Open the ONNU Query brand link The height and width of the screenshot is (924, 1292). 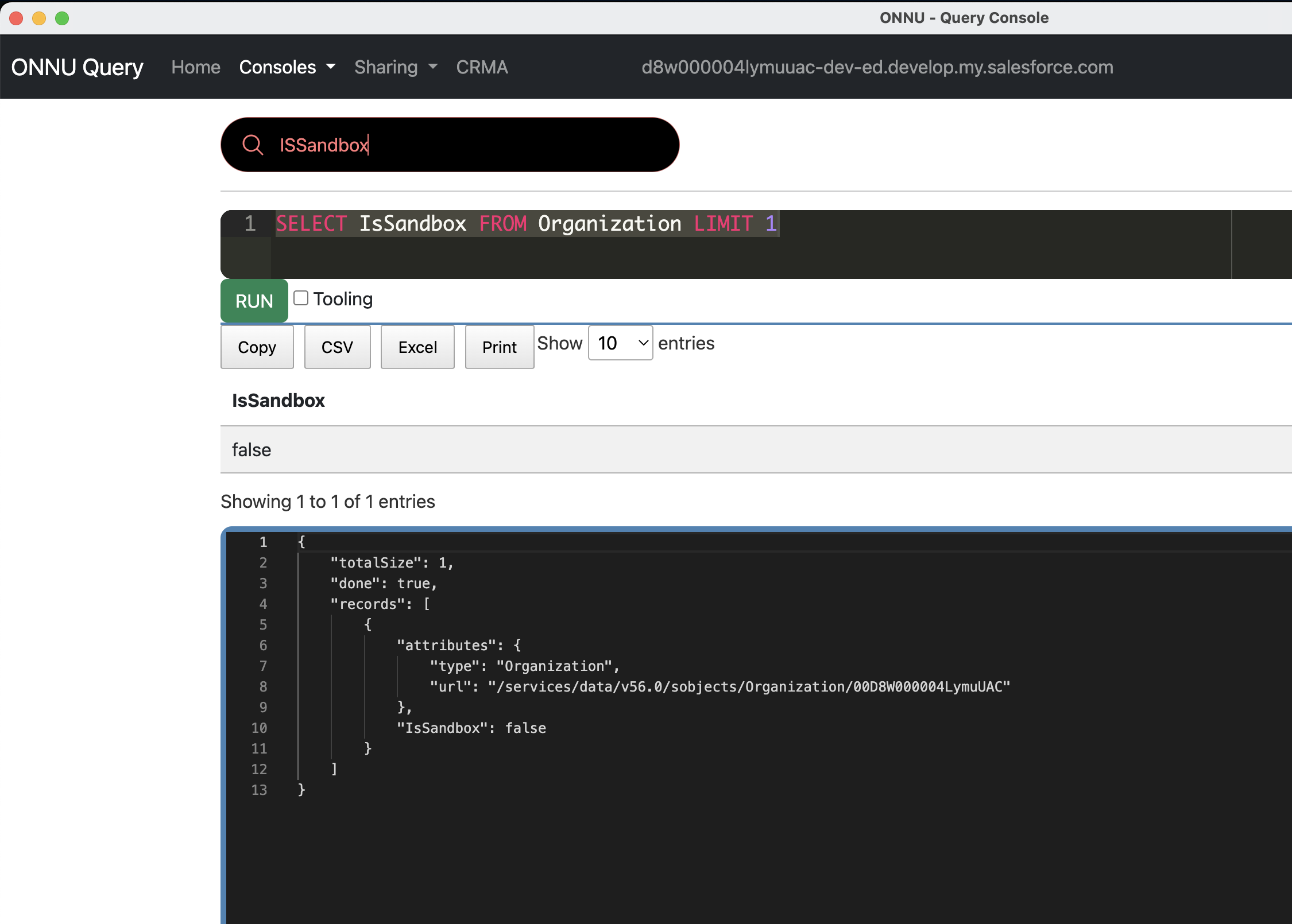77,67
